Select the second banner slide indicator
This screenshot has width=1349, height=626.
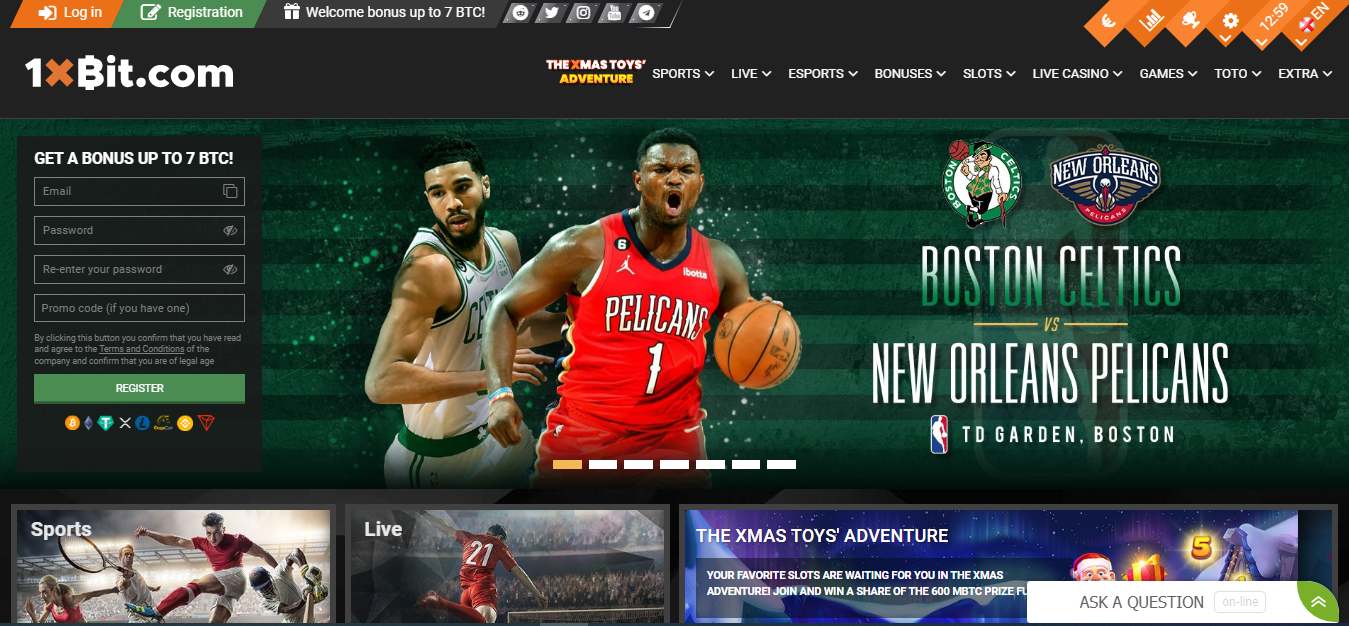click(x=603, y=464)
